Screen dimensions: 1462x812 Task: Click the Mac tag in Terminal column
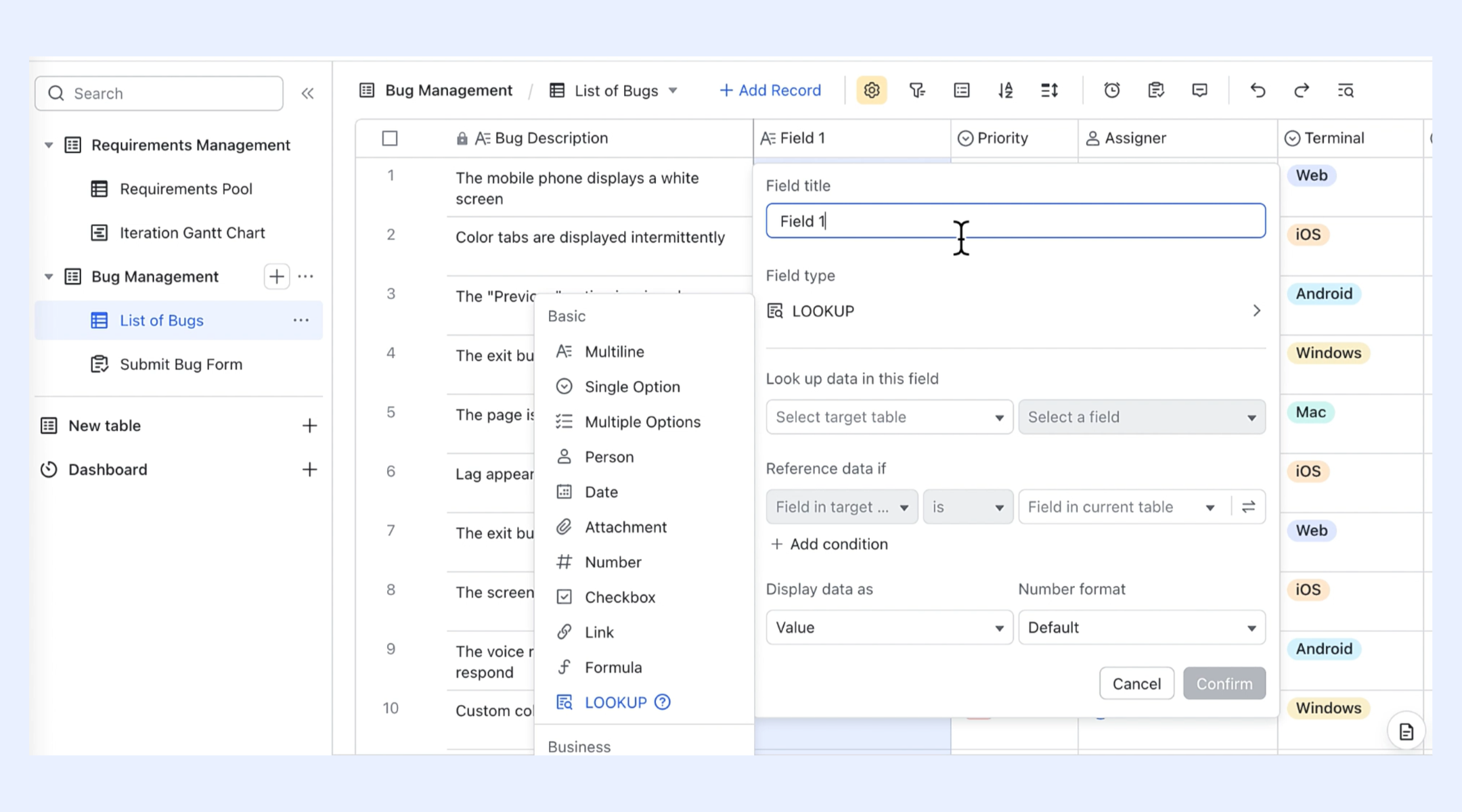click(1310, 412)
